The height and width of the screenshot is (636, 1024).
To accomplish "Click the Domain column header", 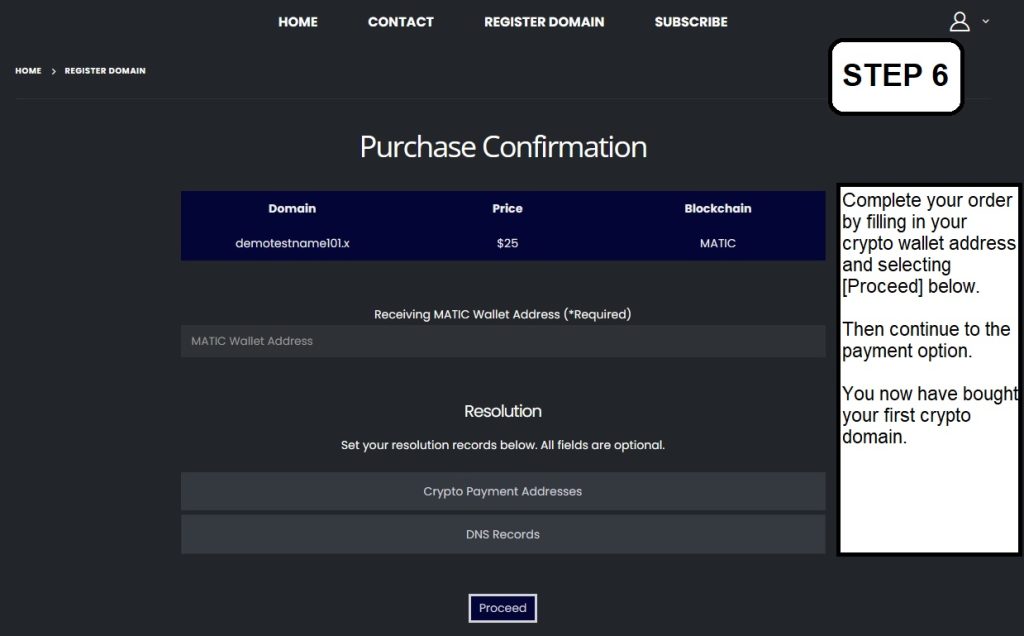I will (x=292, y=208).
